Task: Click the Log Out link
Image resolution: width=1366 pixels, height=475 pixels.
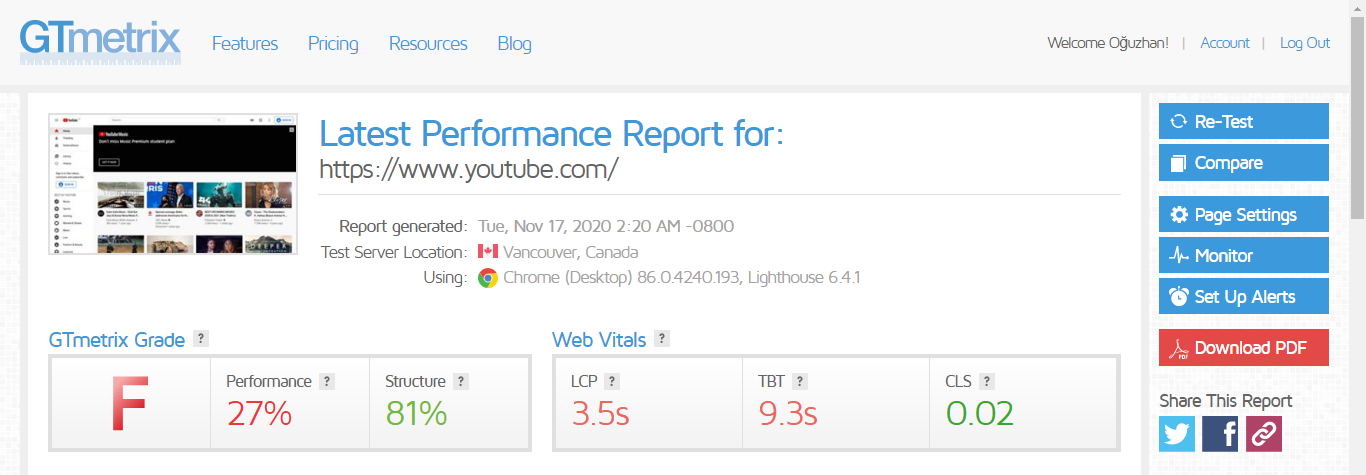Action: click(1305, 43)
